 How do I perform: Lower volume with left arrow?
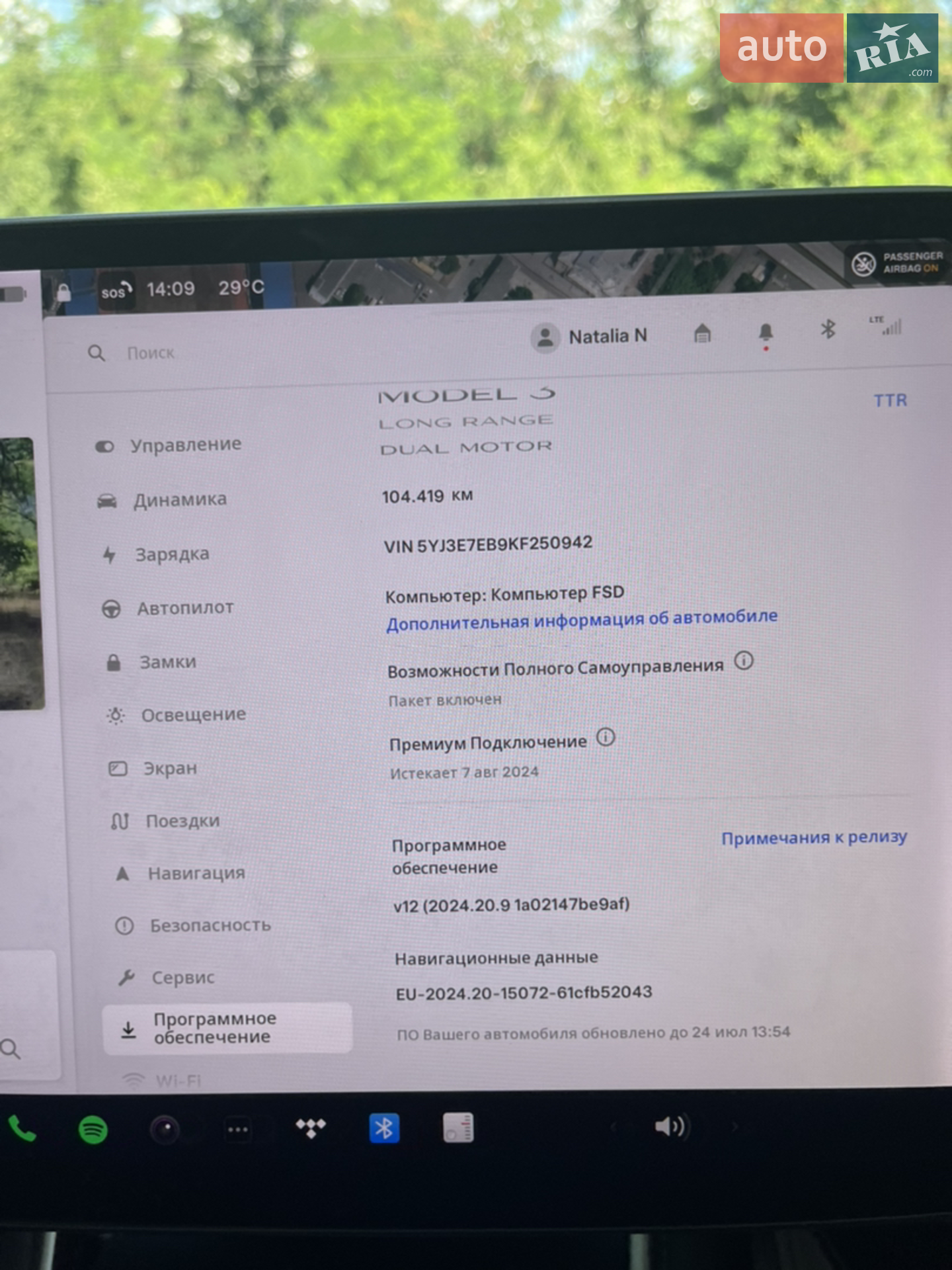tap(613, 1126)
